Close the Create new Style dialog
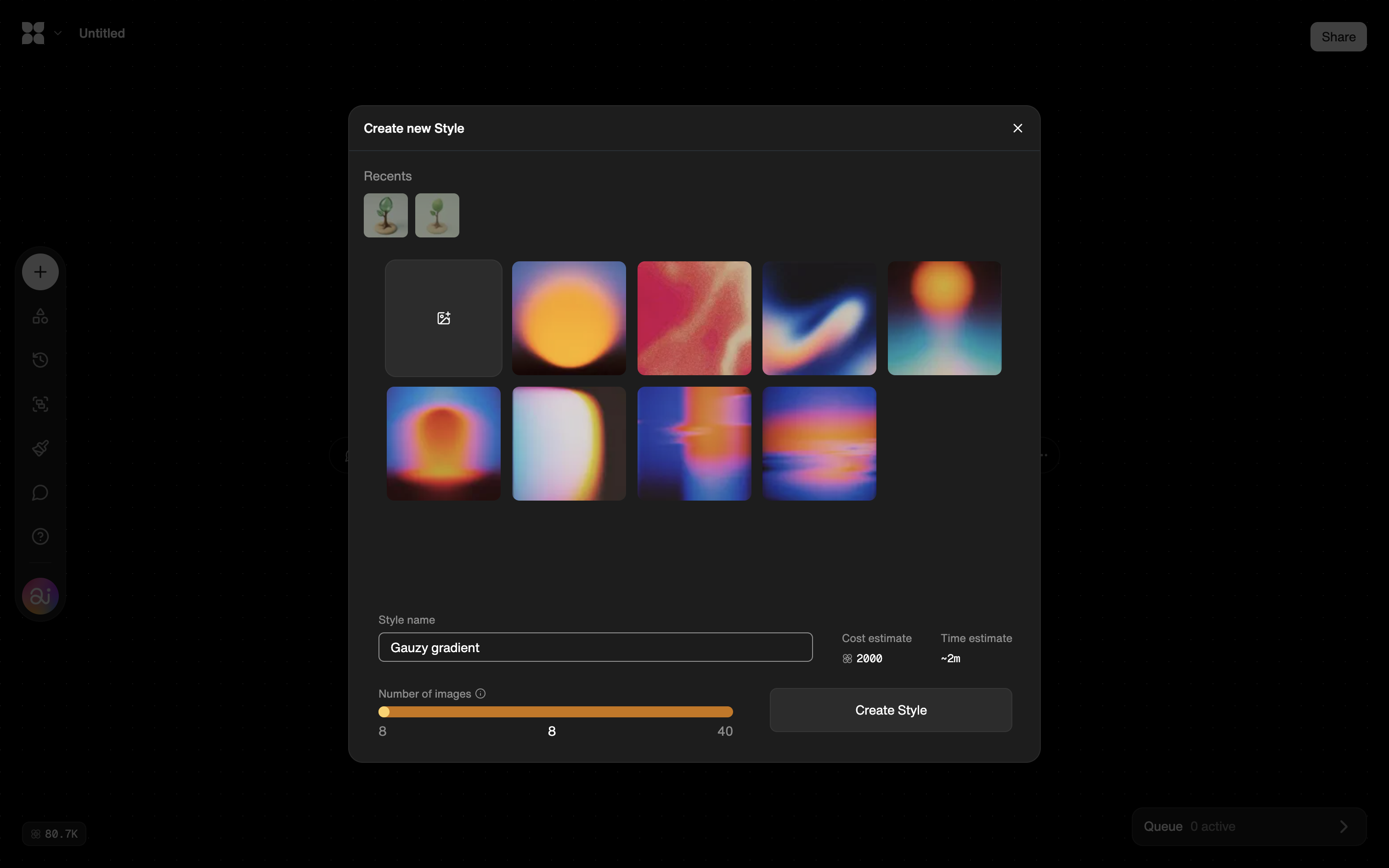The height and width of the screenshot is (868, 1389). coord(1017,128)
